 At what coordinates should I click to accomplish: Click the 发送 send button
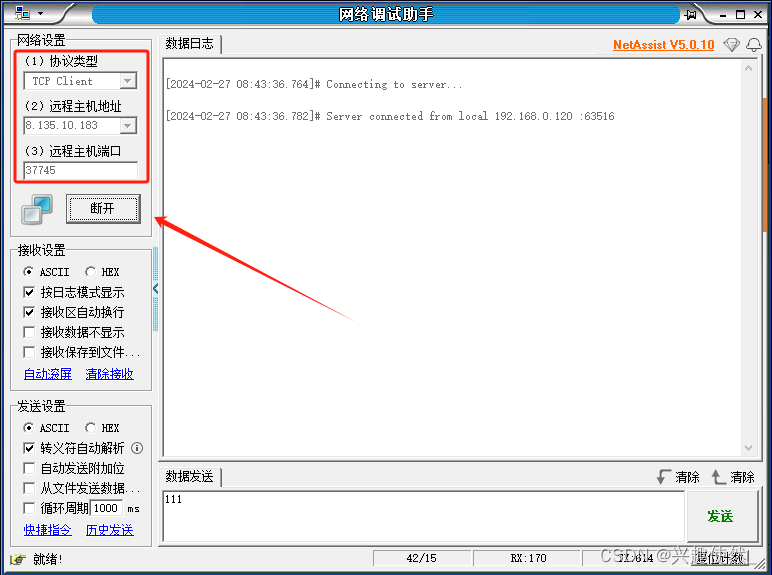pos(720,516)
